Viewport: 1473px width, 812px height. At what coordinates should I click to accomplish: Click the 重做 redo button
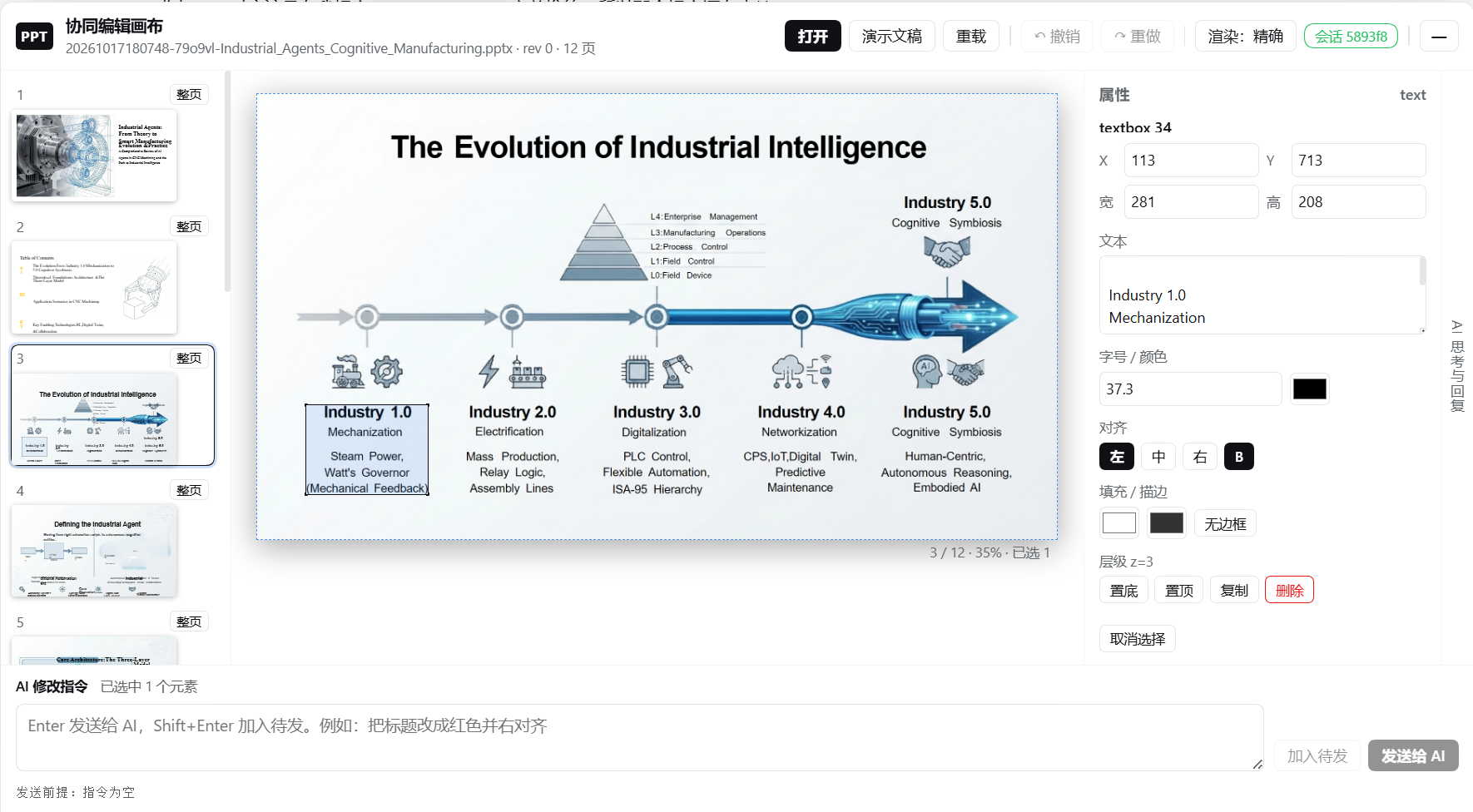pos(1138,37)
